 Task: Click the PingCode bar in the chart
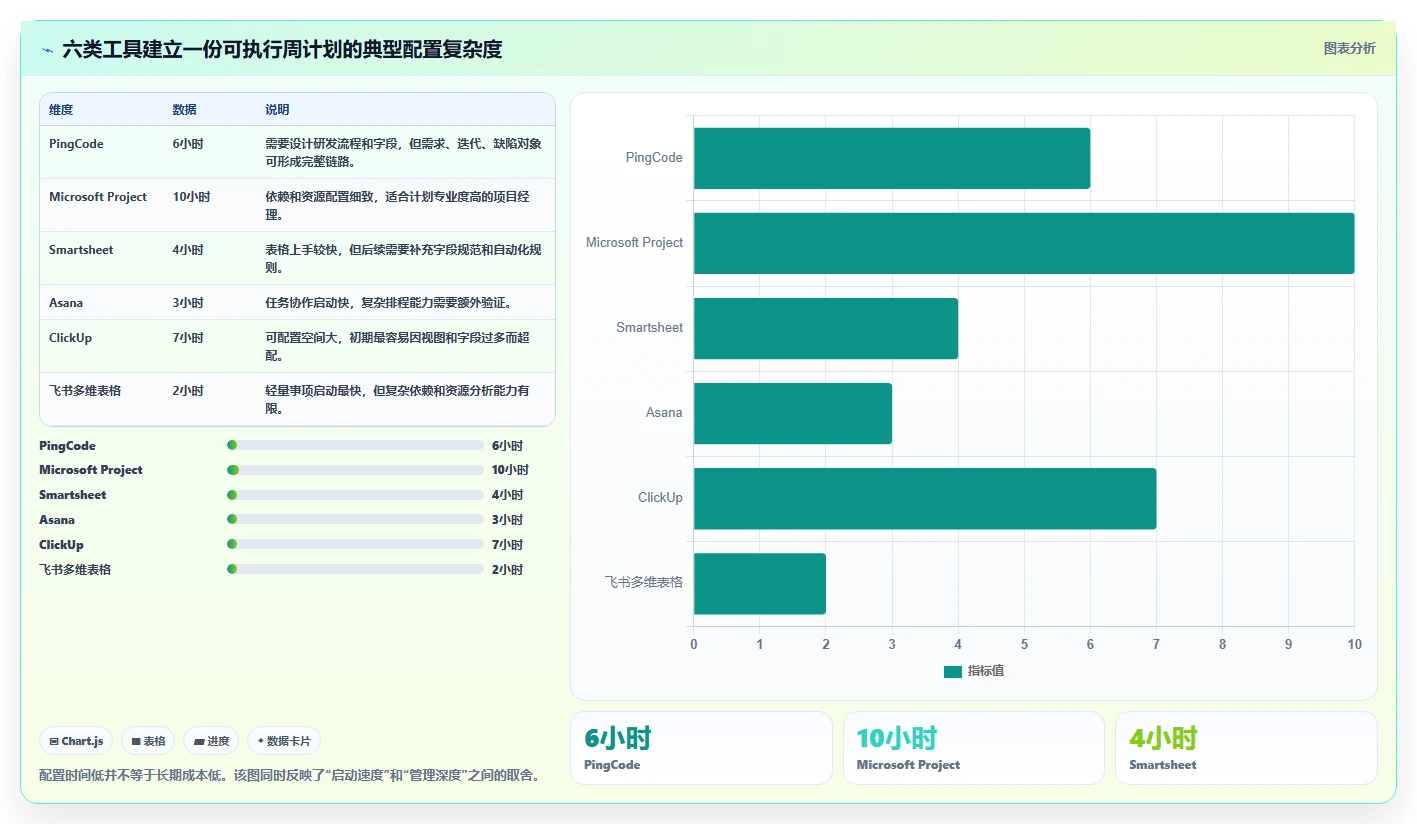(892, 158)
